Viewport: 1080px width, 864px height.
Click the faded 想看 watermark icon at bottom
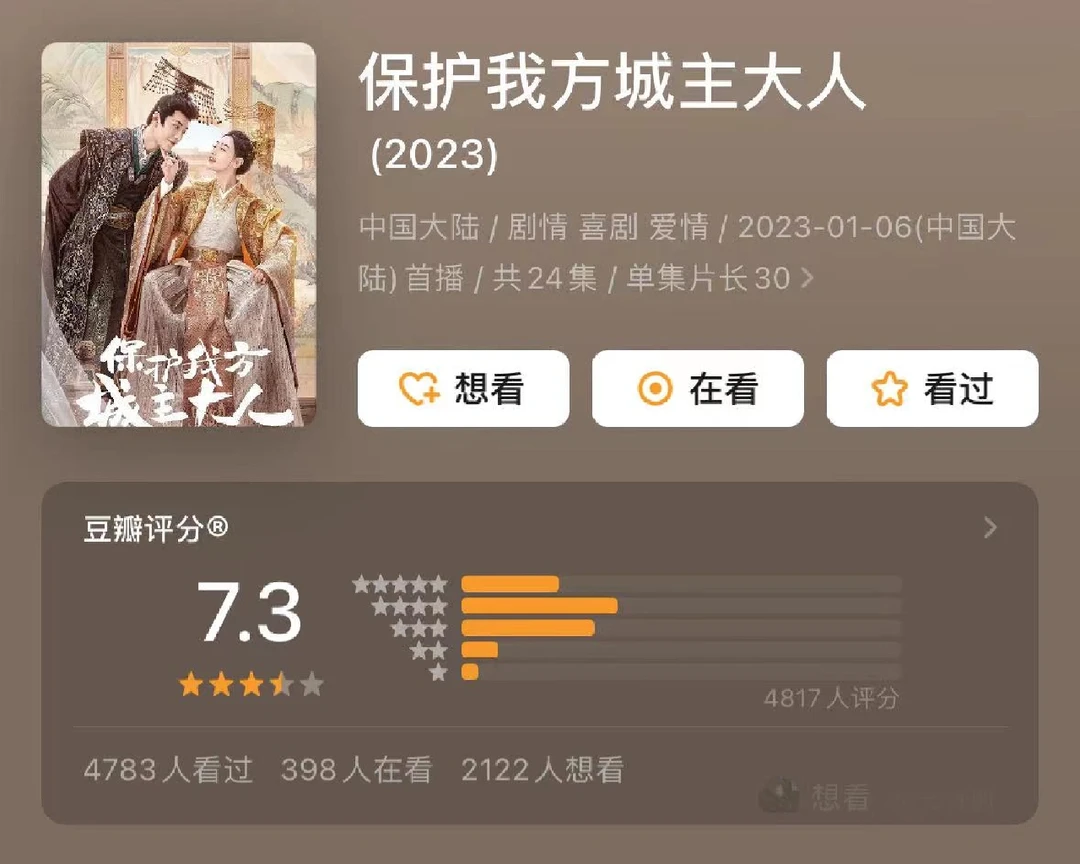pyautogui.click(x=778, y=796)
